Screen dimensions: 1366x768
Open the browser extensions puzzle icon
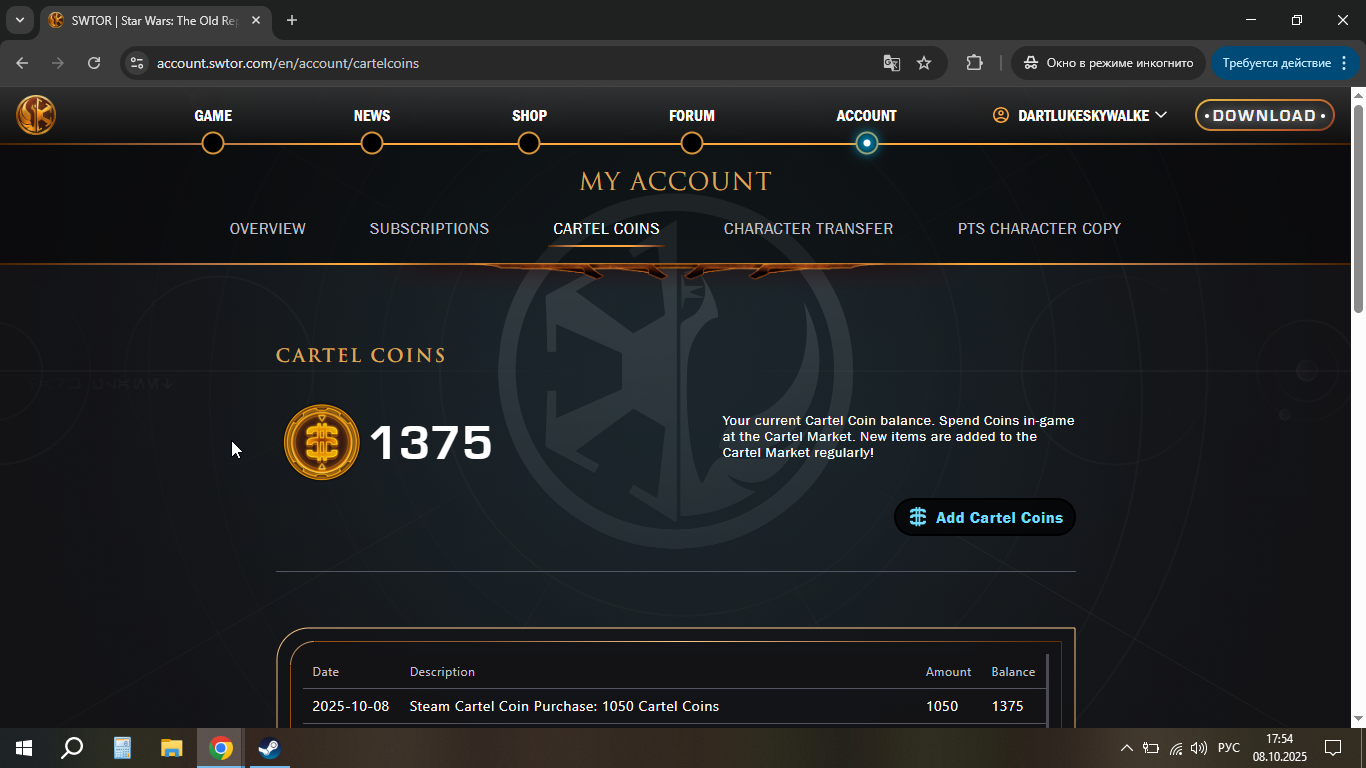click(x=974, y=63)
